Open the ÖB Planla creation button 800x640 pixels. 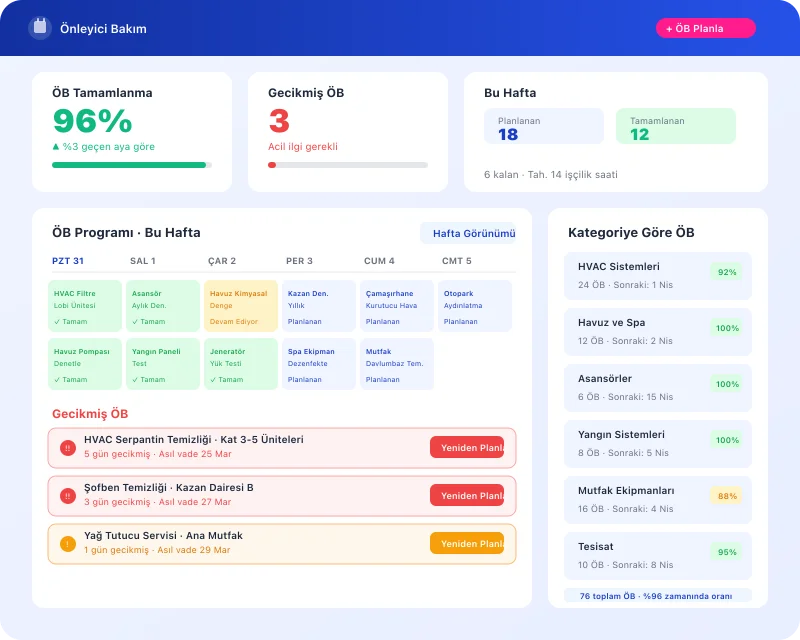pos(706,28)
